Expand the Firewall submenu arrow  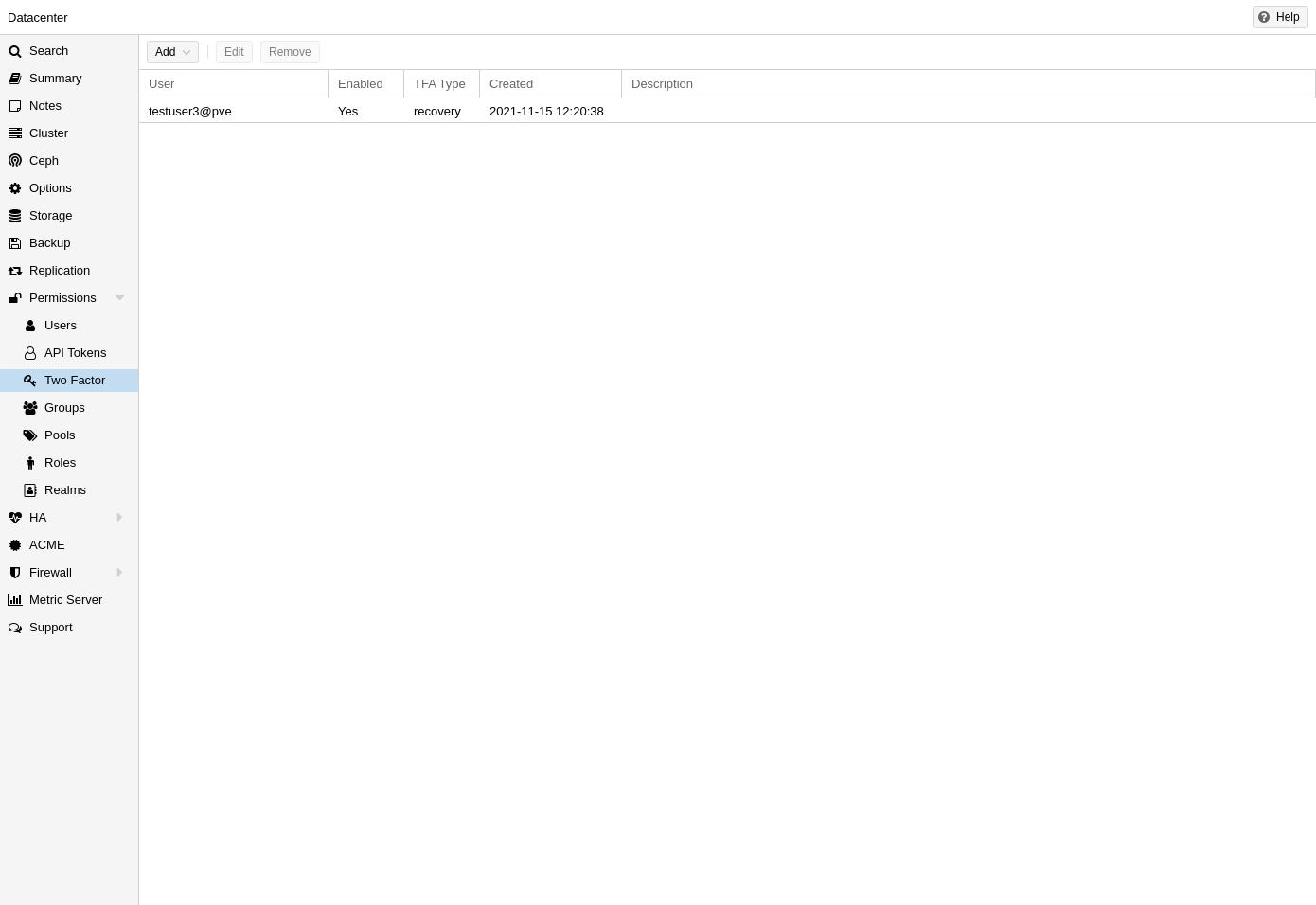click(x=119, y=573)
